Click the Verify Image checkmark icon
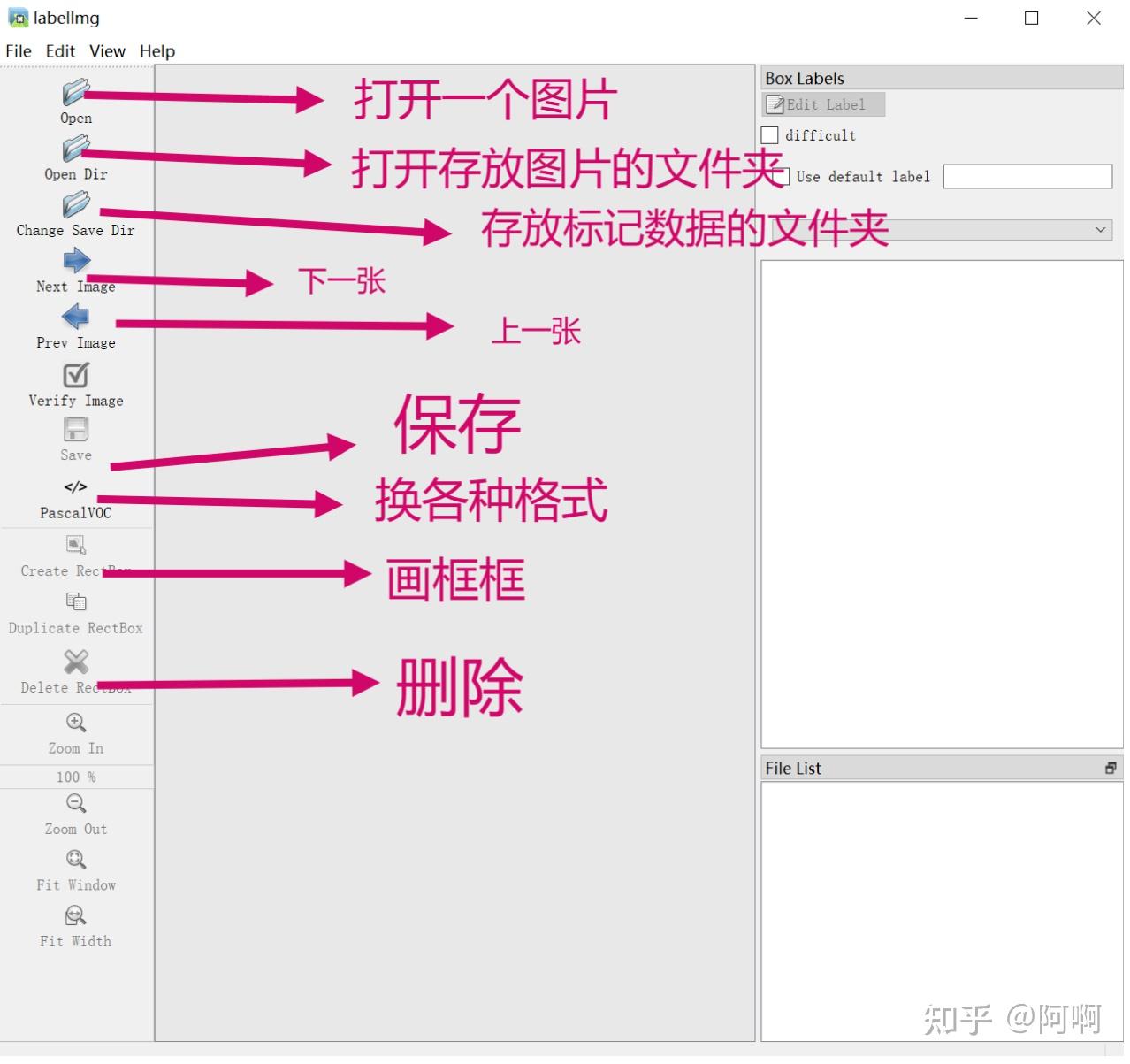 pyautogui.click(x=76, y=375)
